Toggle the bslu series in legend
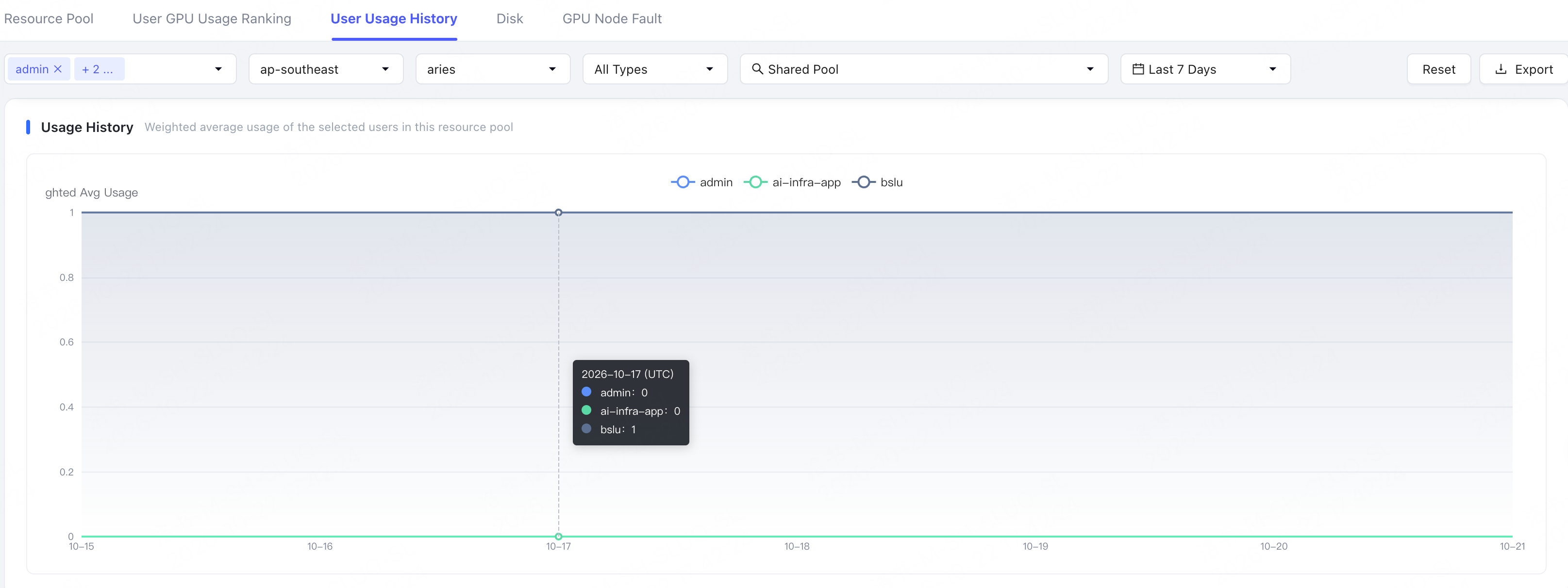This screenshot has width=1568, height=588. [x=877, y=182]
